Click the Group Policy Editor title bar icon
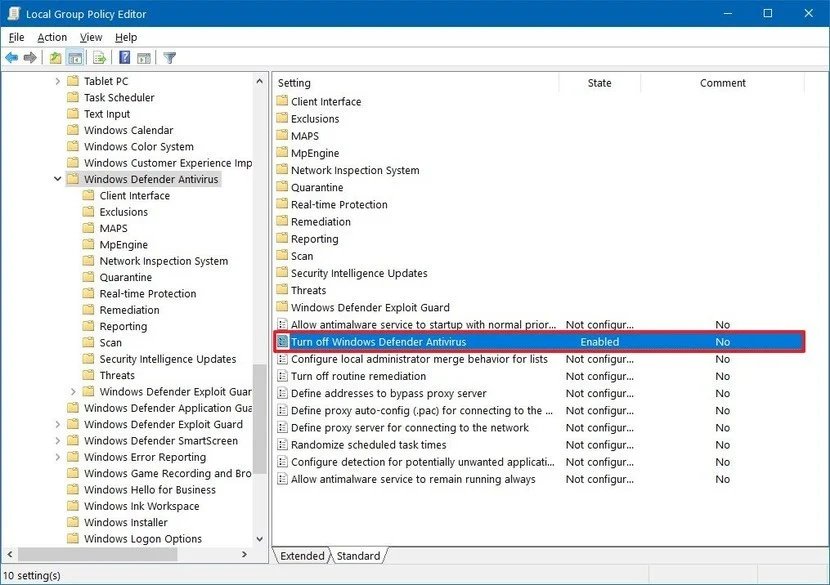 point(14,13)
